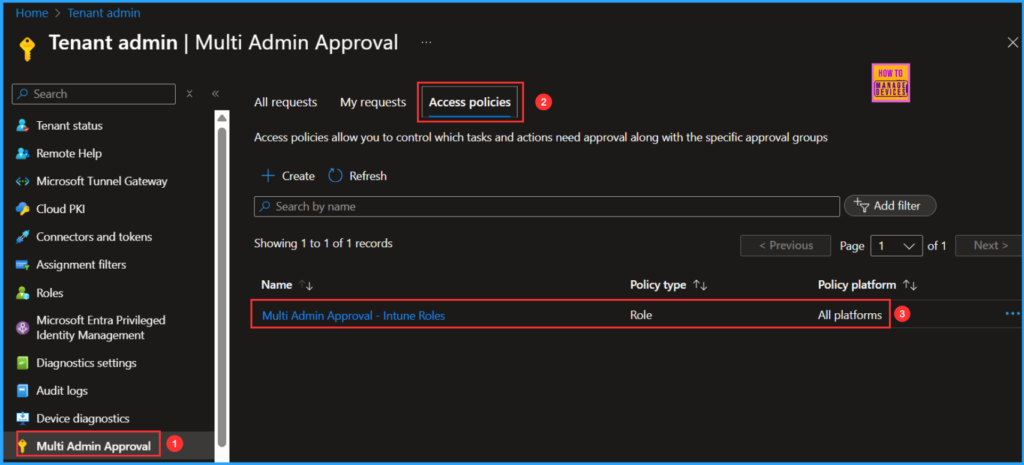This screenshot has width=1024, height=465.
Task: Click the Microsoft Tunnel Gateway icon
Action: 23,182
